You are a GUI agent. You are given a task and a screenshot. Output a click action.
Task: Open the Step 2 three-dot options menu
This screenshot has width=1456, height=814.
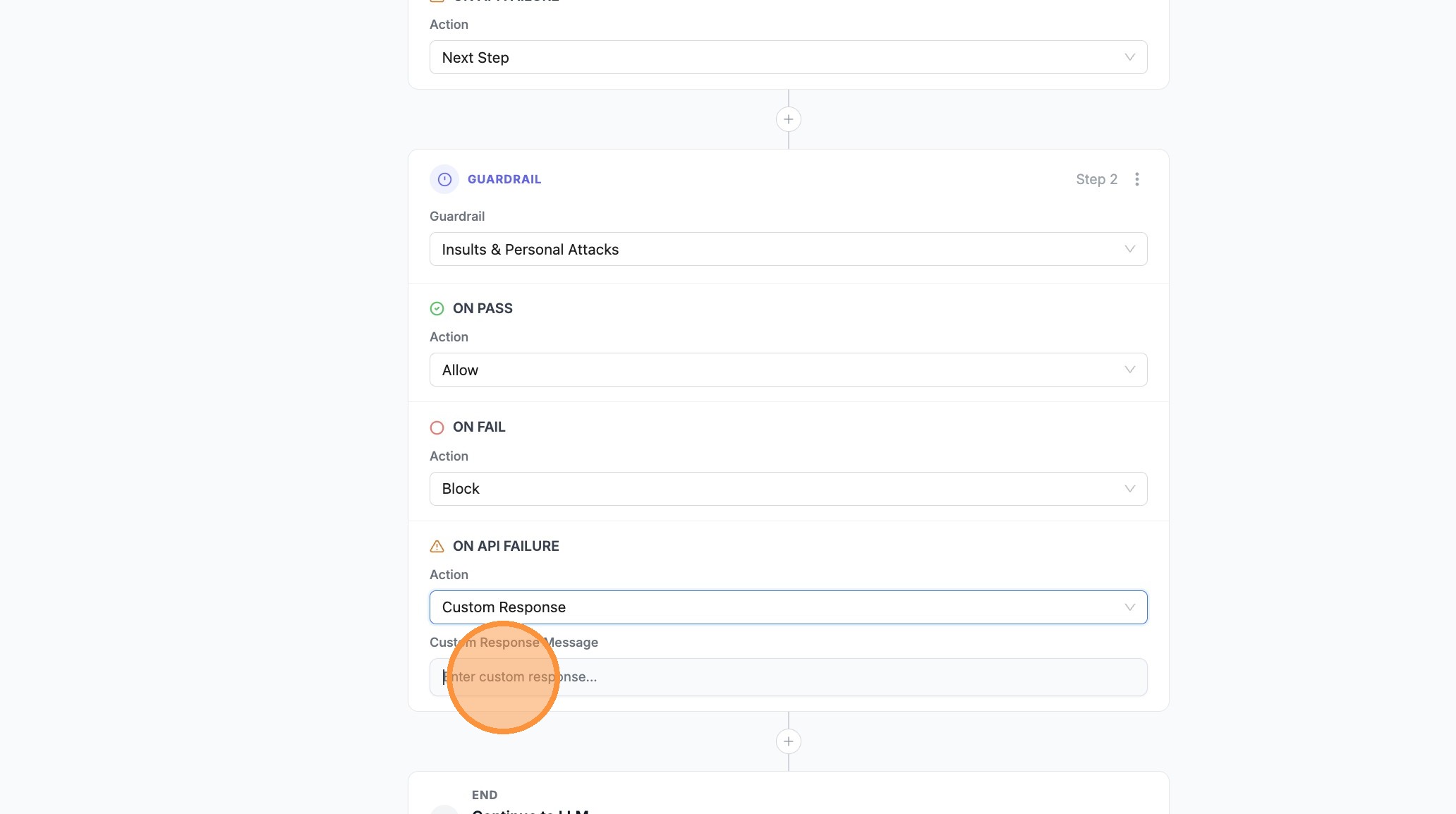click(x=1136, y=179)
